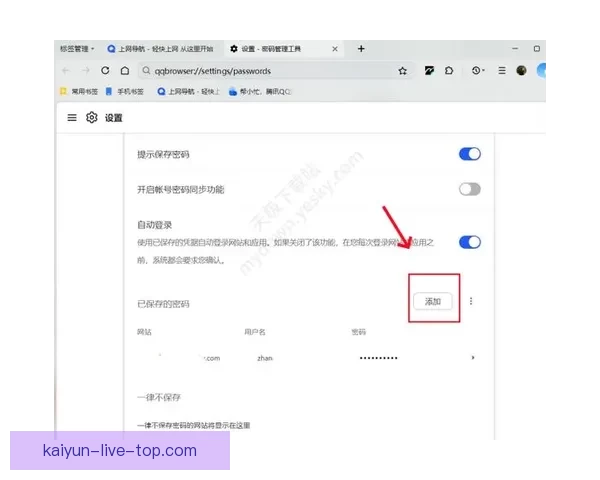Click the masked password dots
The image size is (600, 480).
click(378, 358)
